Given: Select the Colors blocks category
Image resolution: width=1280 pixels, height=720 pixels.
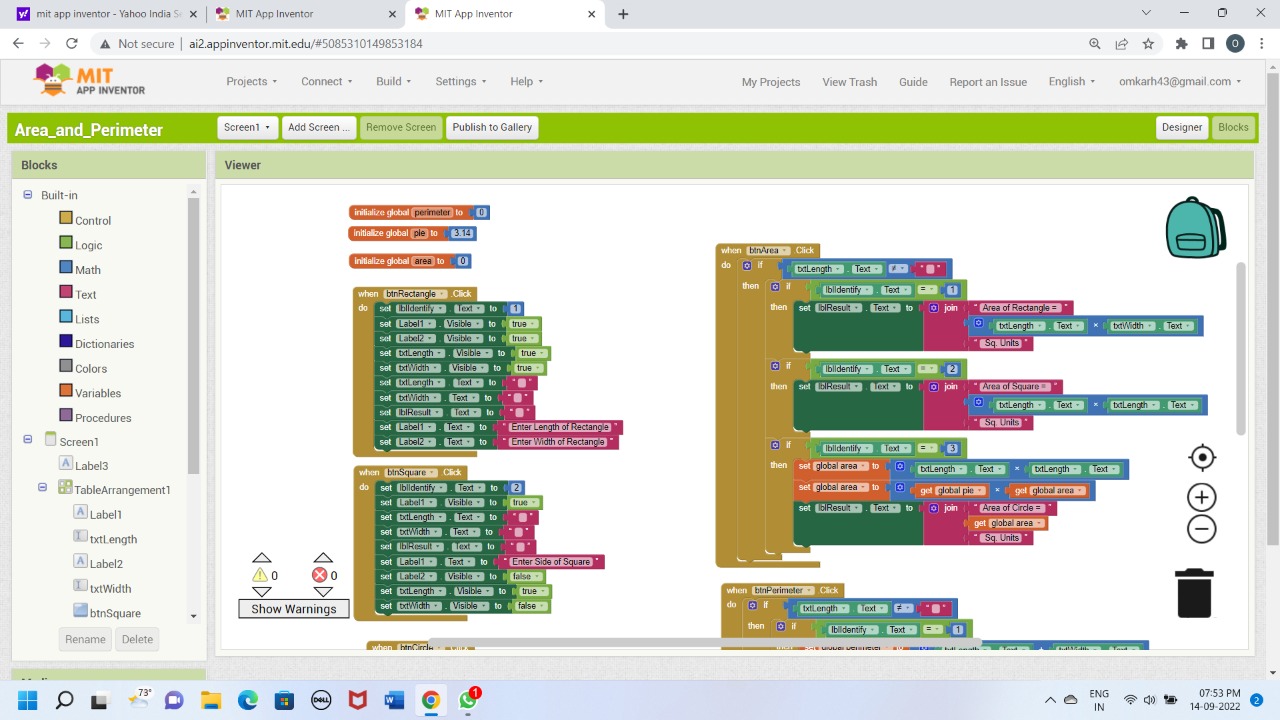Looking at the screenshot, I should click(x=90, y=368).
